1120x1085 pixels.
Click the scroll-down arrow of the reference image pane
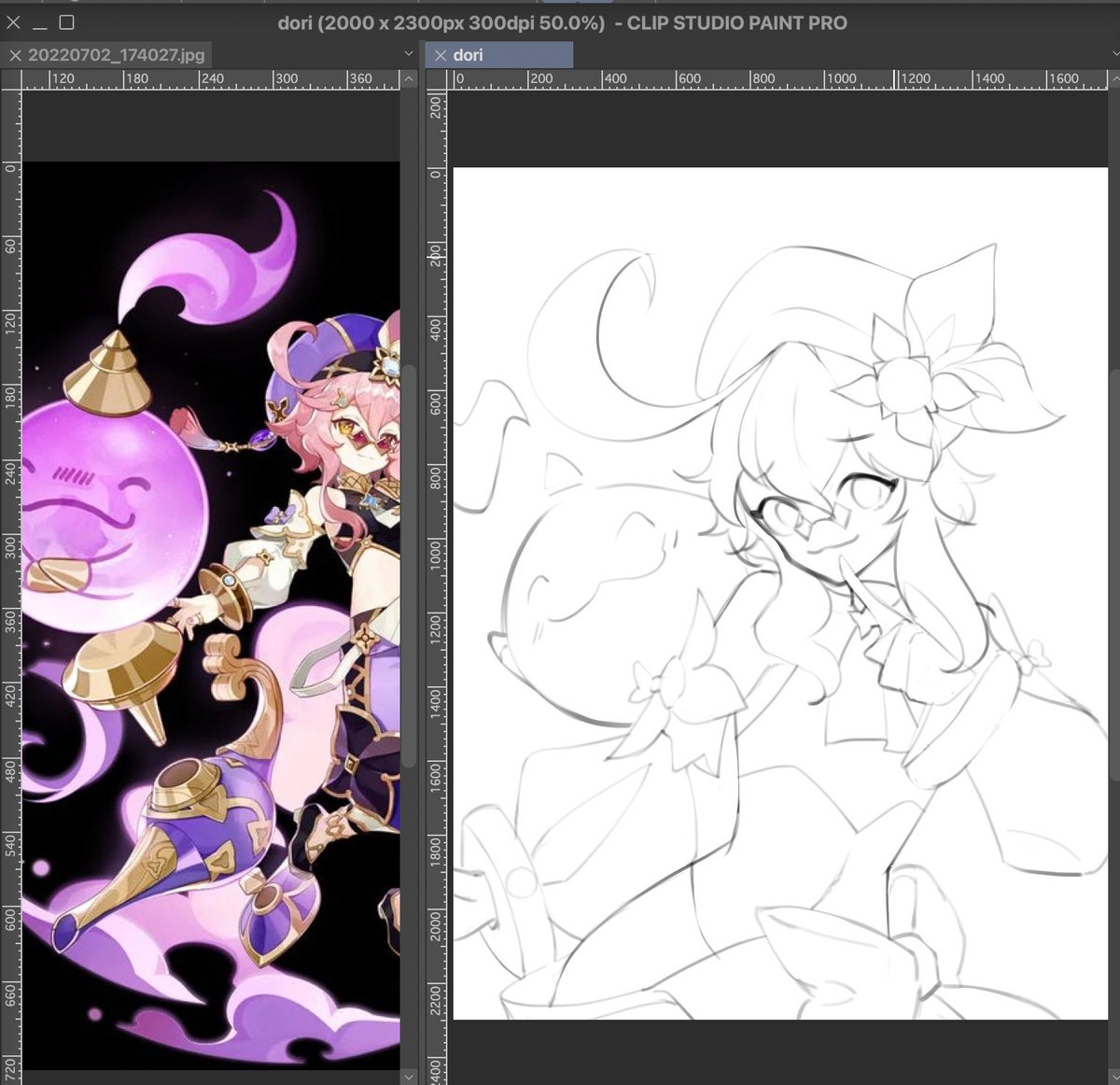(x=409, y=1077)
